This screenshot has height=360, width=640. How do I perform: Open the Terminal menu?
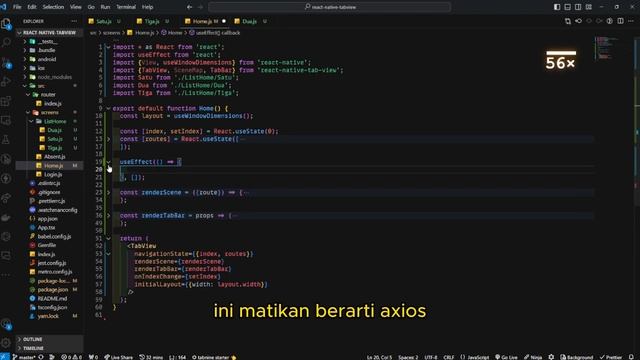point(126,7)
